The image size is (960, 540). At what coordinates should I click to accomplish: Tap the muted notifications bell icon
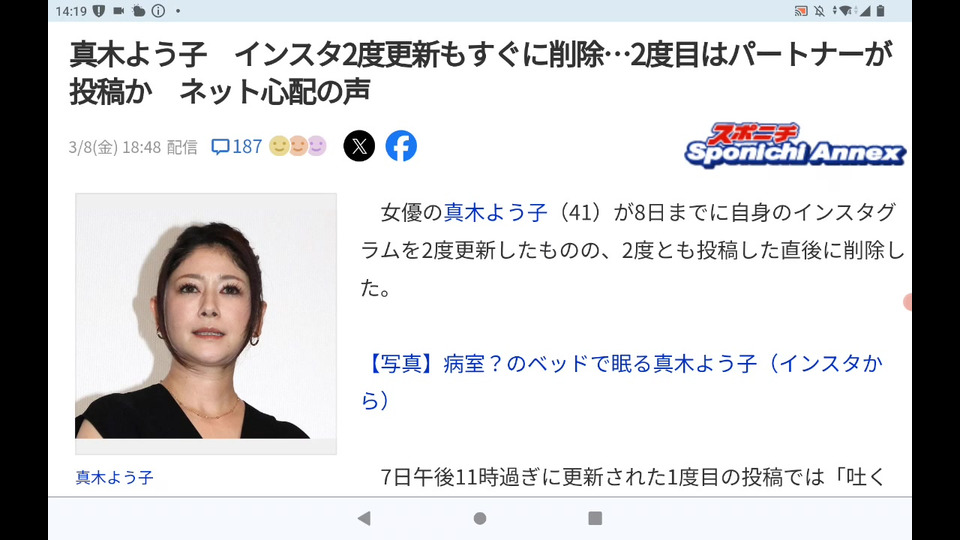tap(819, 11)
